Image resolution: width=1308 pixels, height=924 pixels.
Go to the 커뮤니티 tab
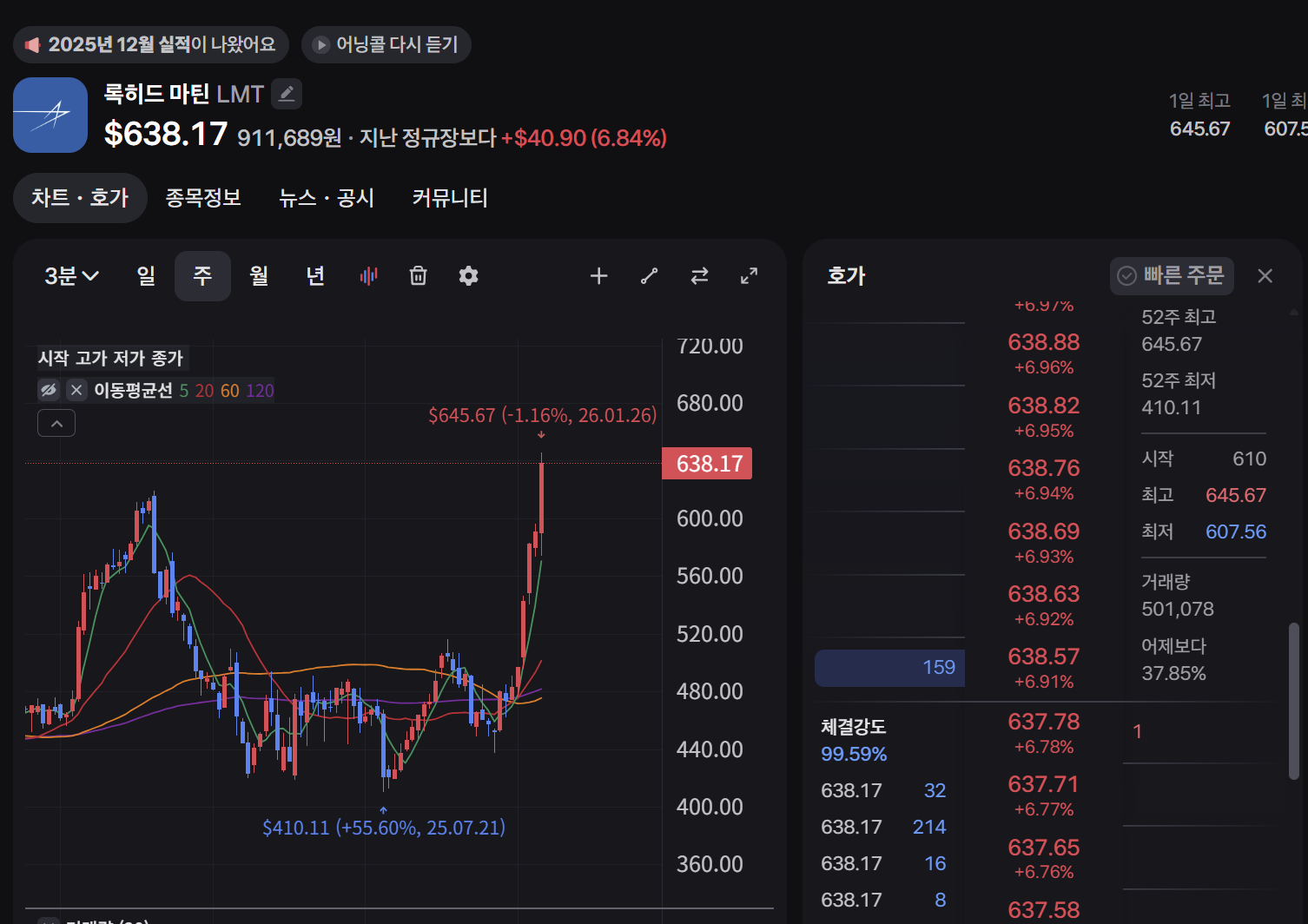[450, 198]
